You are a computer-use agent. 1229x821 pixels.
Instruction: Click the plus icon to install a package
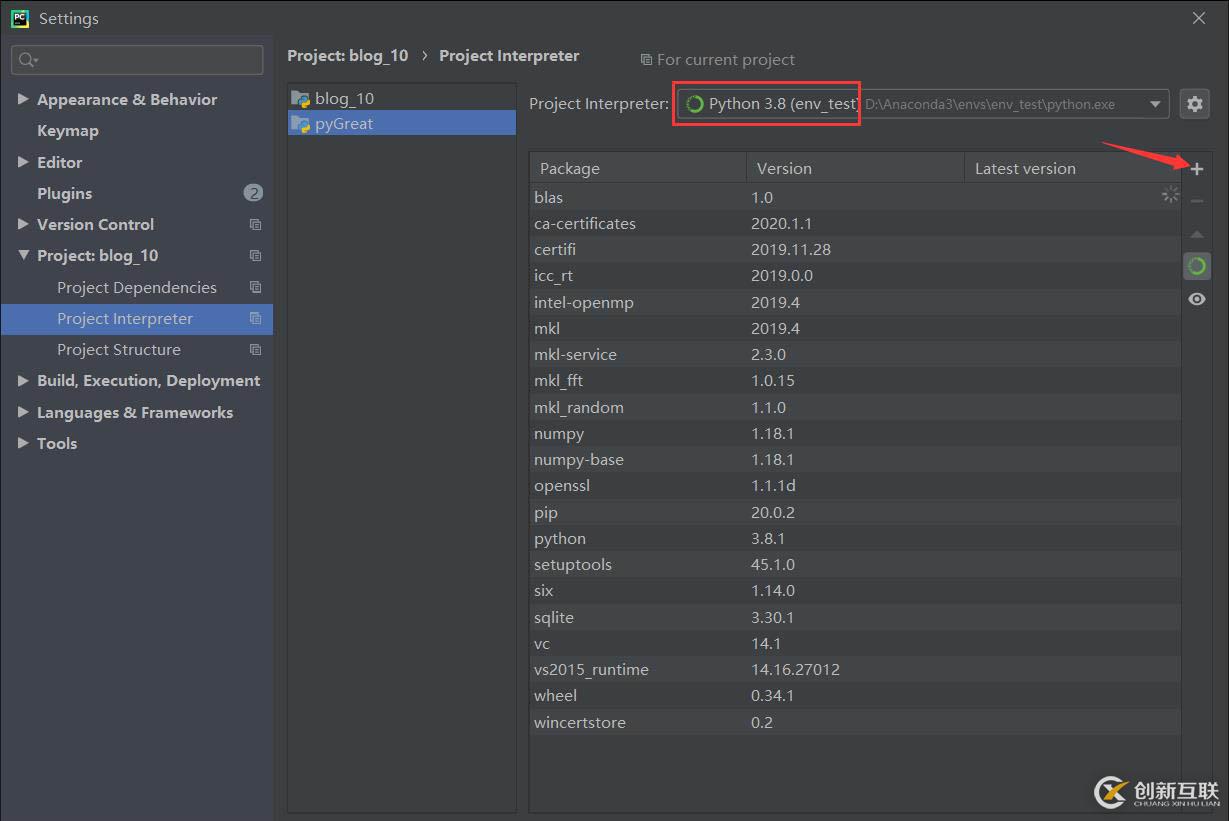point(1196,169)
